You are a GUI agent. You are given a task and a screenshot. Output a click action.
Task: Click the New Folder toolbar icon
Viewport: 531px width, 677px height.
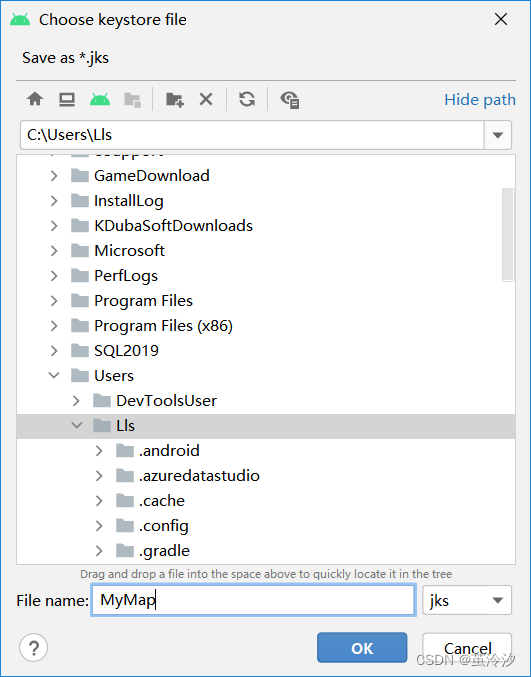coord(175,99)
